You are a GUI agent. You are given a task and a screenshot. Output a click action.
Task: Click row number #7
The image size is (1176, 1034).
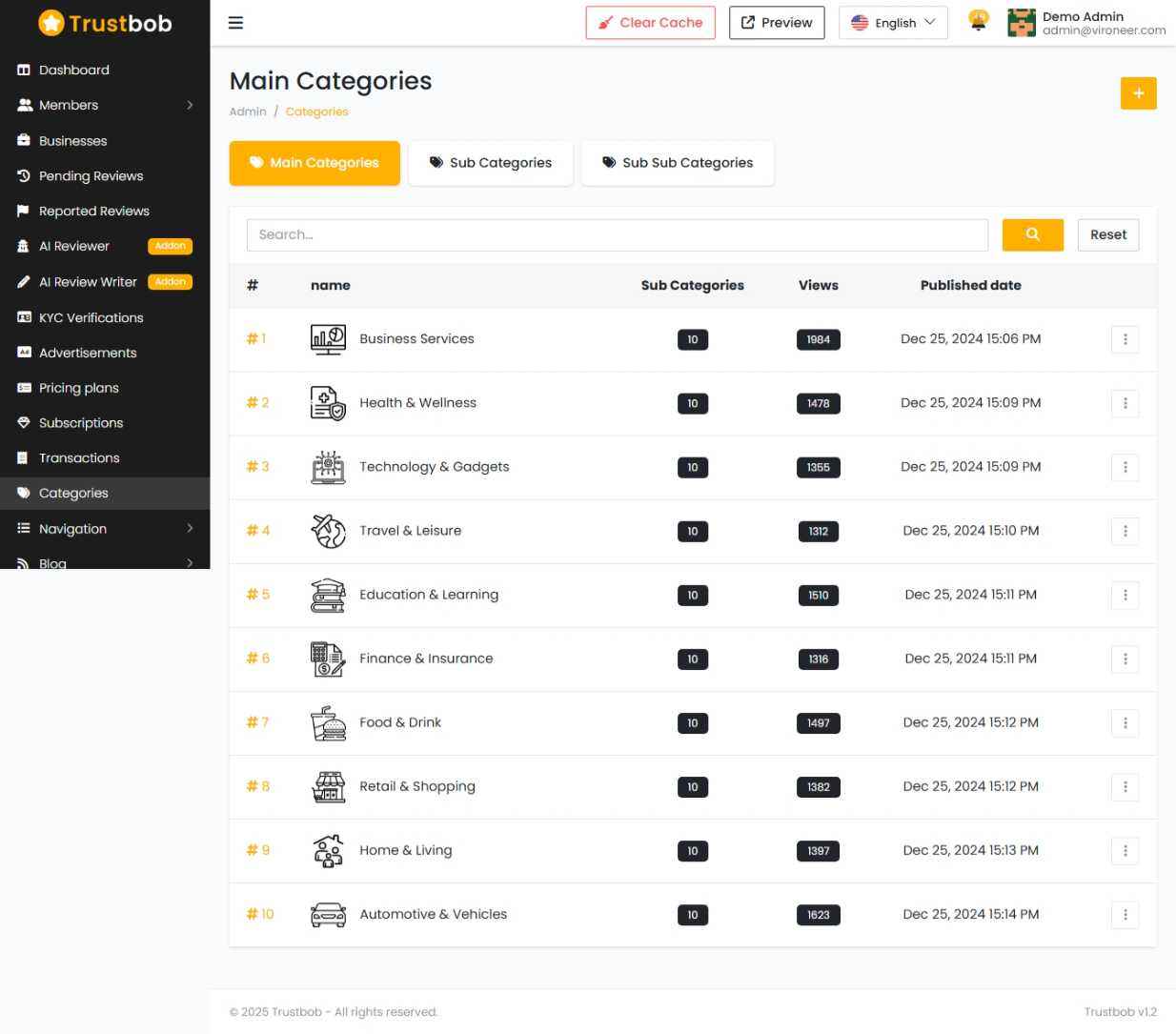(x=257, y=722)
